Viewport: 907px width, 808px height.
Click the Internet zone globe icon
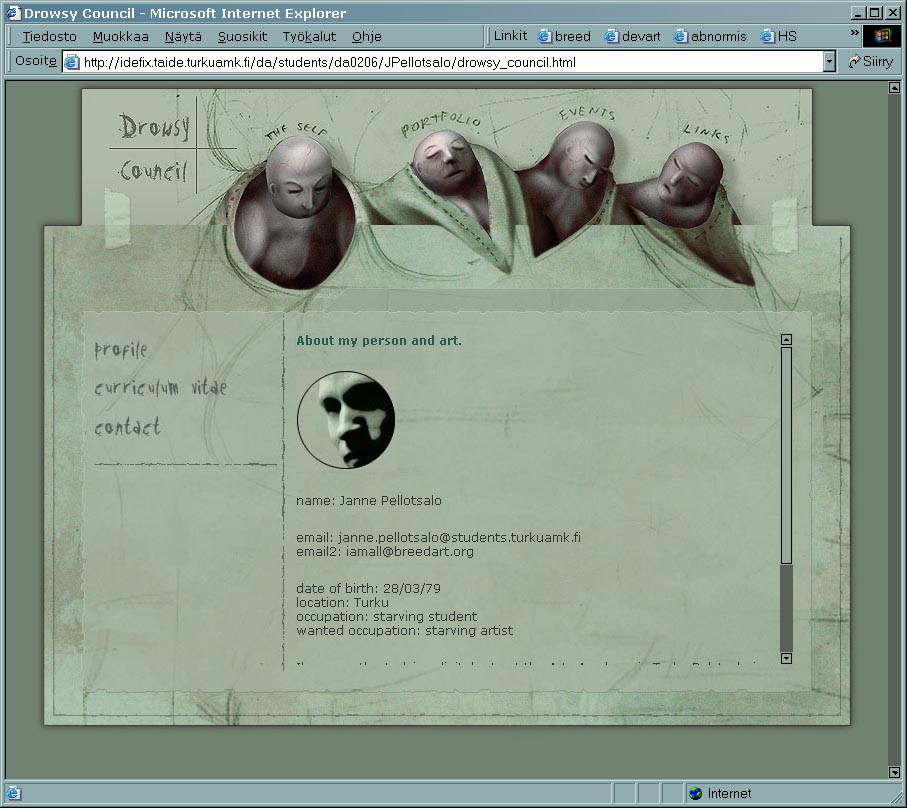pos(696,794)
